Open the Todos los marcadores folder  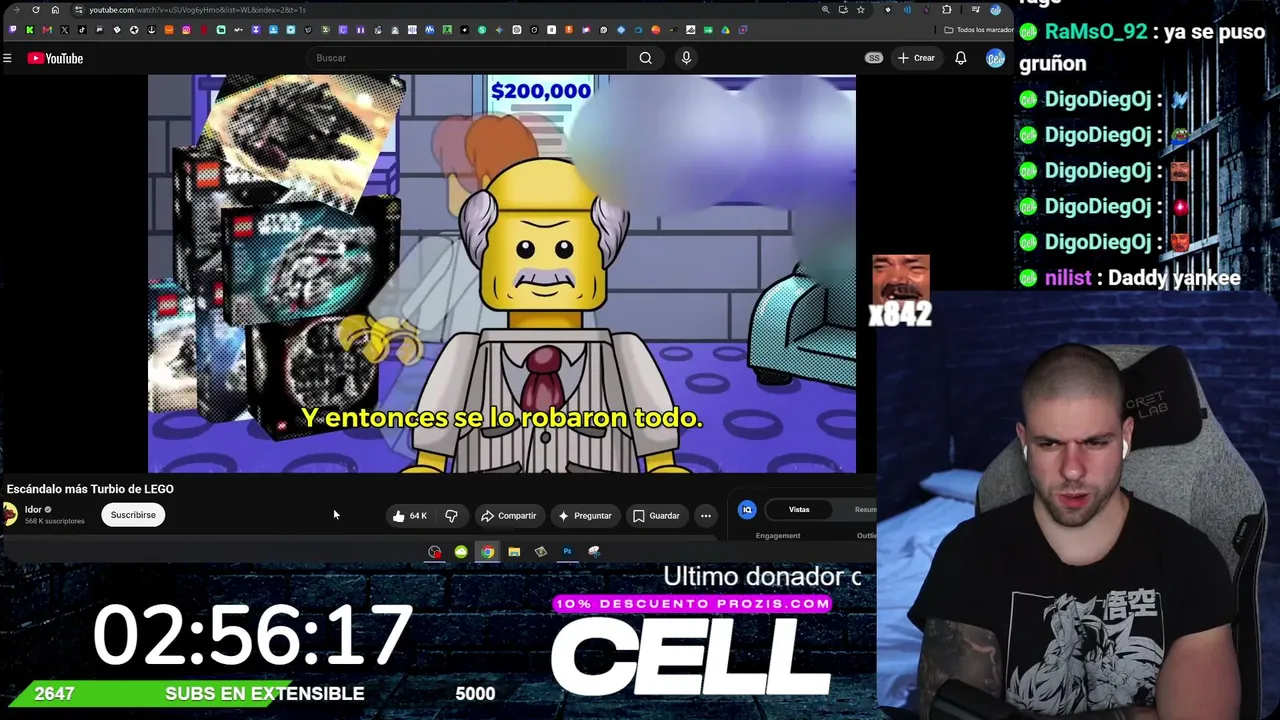[978, 30]
